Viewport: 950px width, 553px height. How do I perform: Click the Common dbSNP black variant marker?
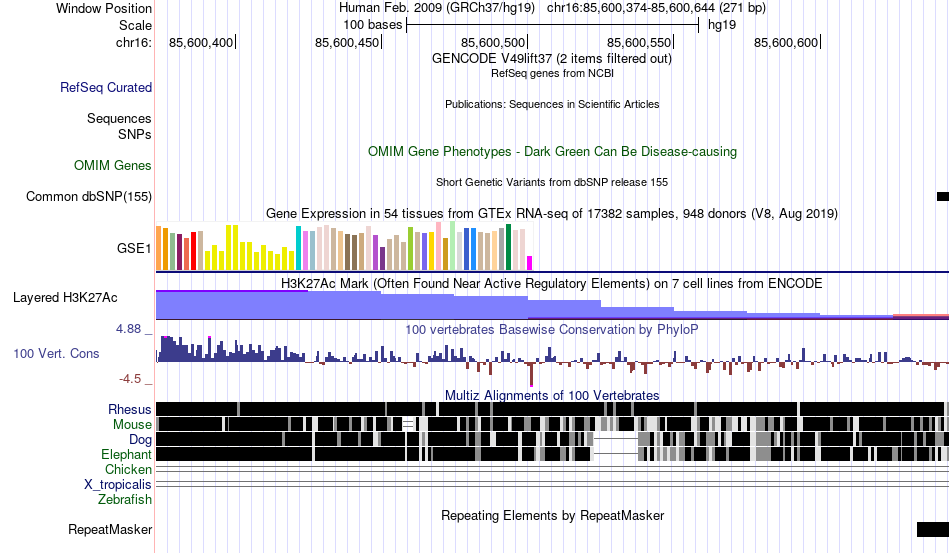coord(943,196)
